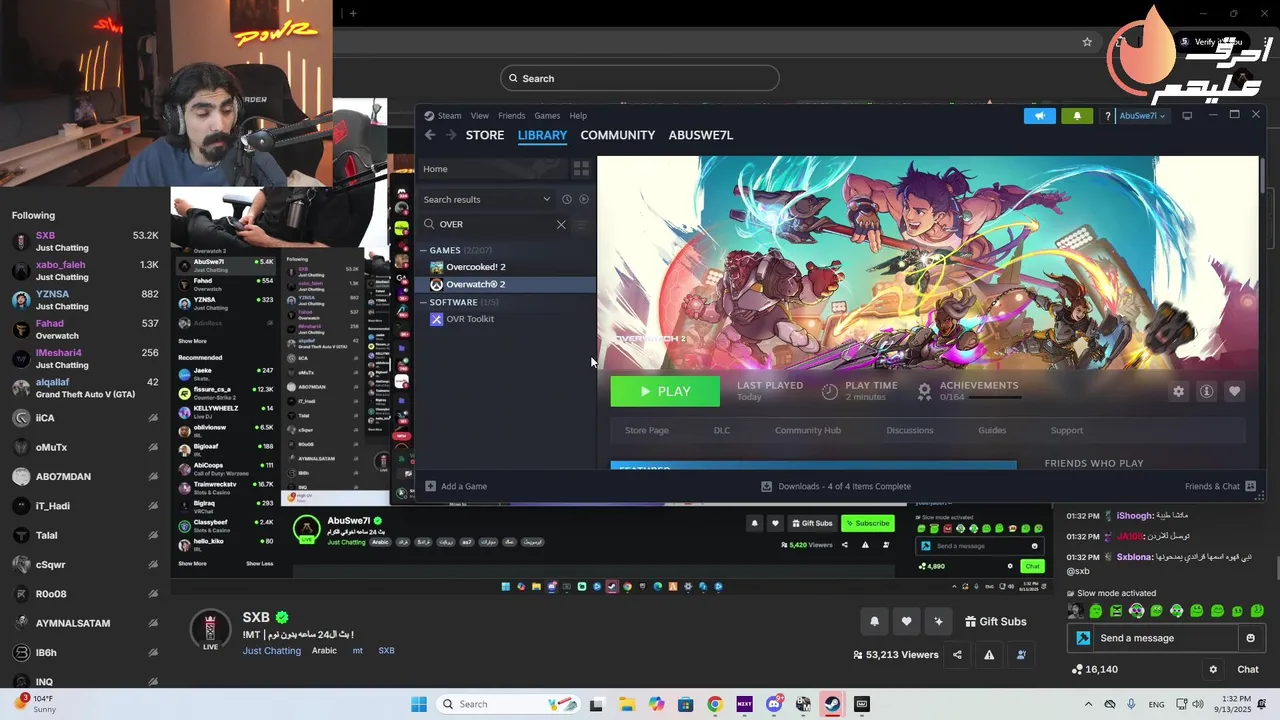
Task: Open Games menu in Steam
Action: (547, 116)
